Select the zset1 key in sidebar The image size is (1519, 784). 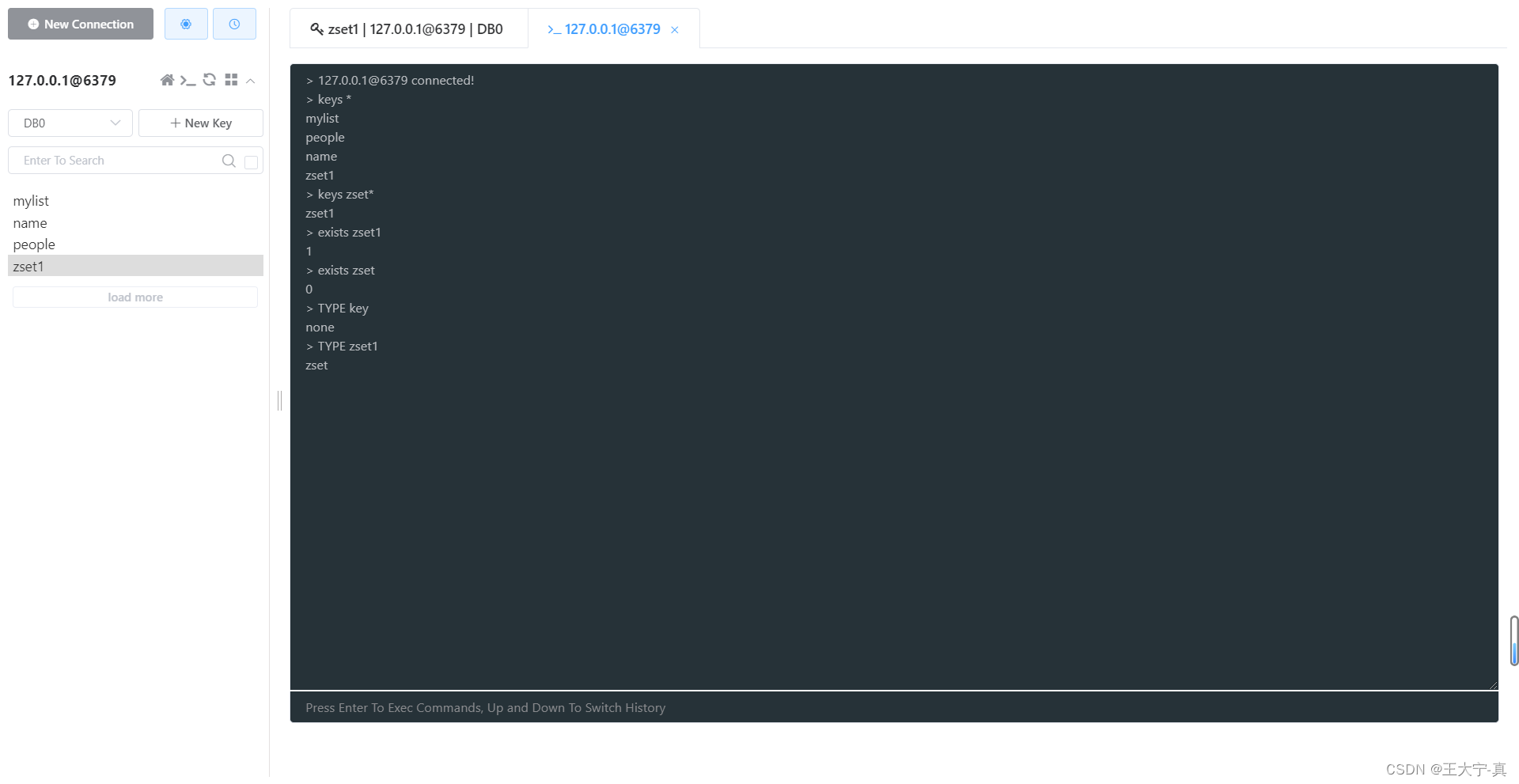point(135,266)
